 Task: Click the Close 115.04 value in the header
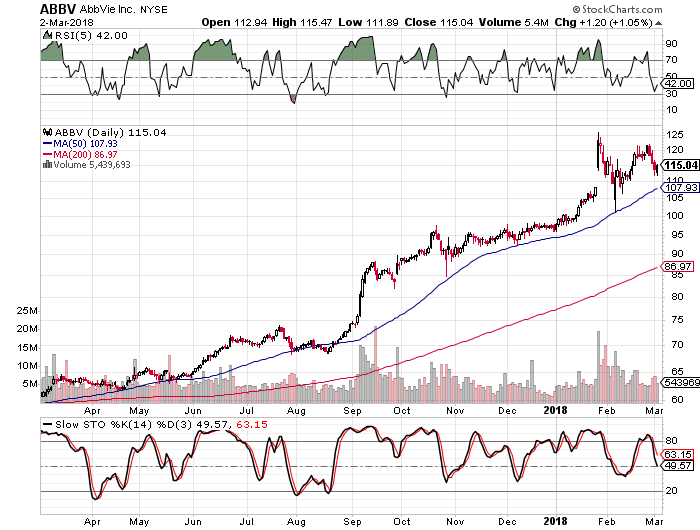pos(439,22)
